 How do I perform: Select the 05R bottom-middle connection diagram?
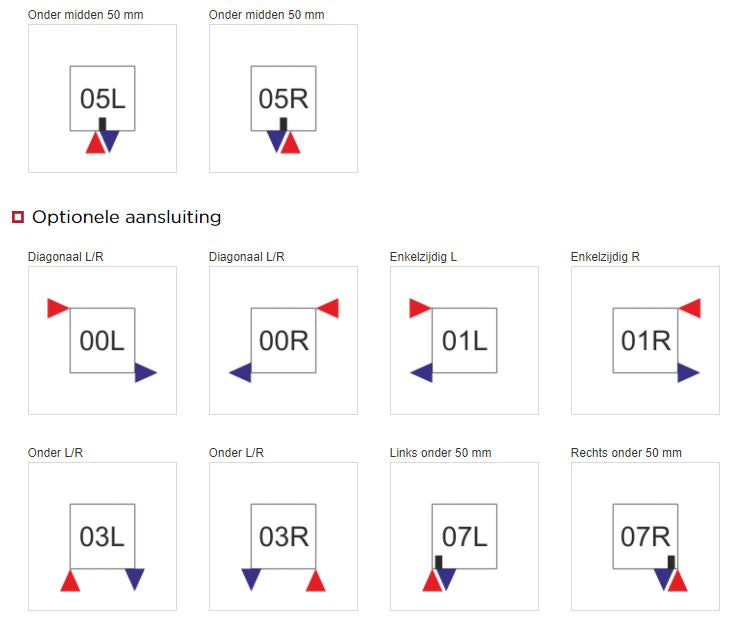(283, 98)
